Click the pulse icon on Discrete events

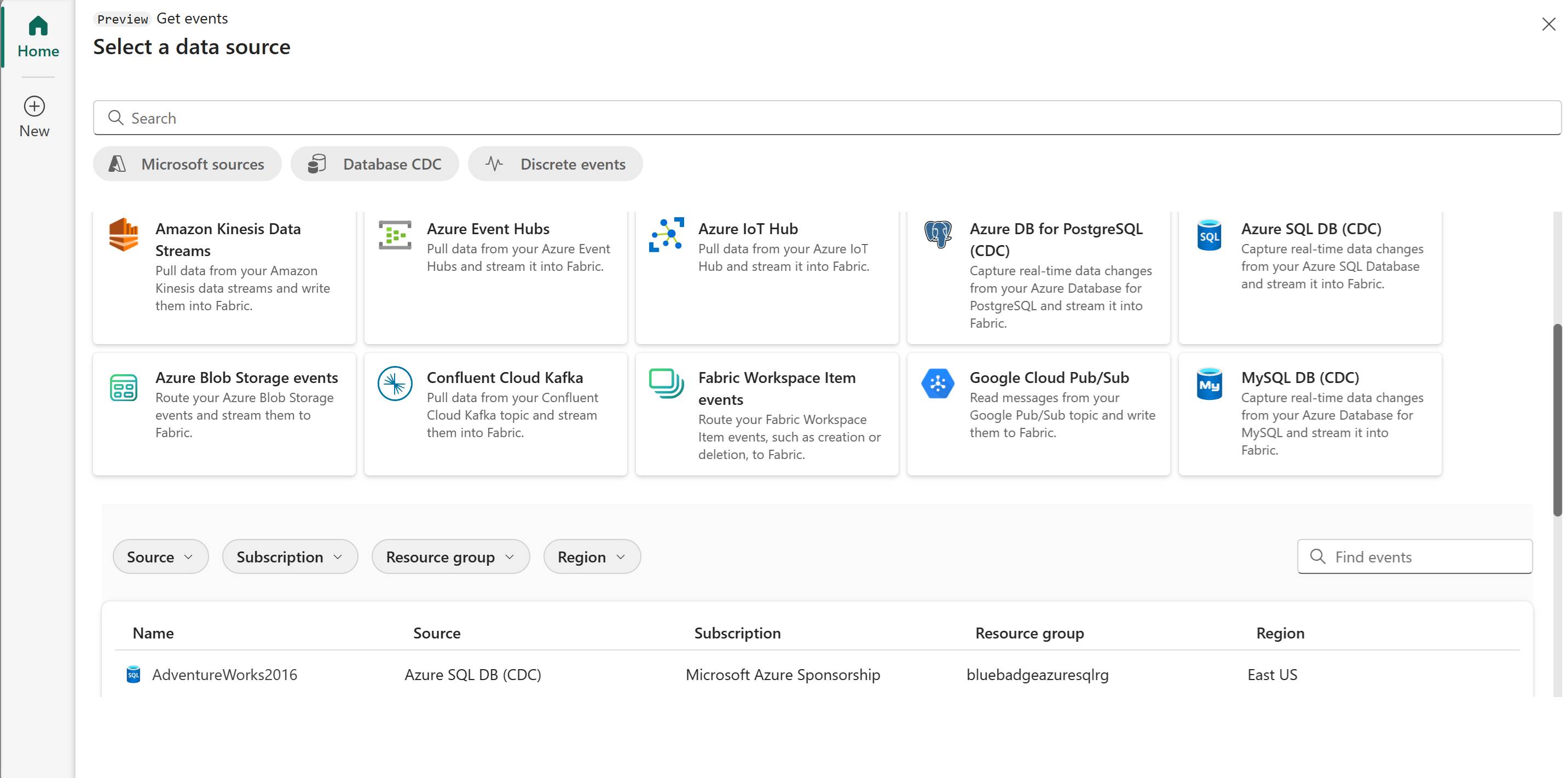[x=494, y=164]
